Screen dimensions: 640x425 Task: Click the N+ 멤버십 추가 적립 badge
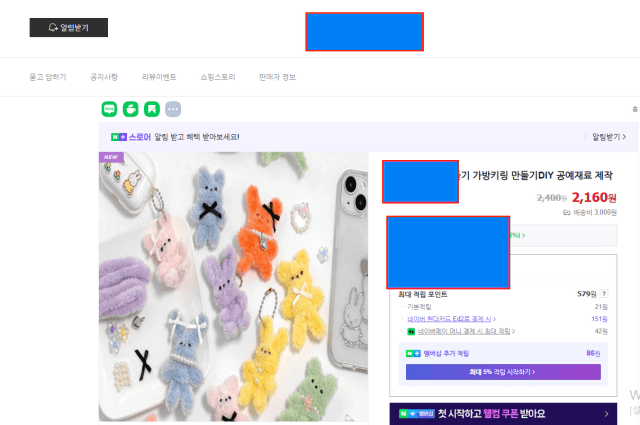pyautogui.click(x=413, y=353)
